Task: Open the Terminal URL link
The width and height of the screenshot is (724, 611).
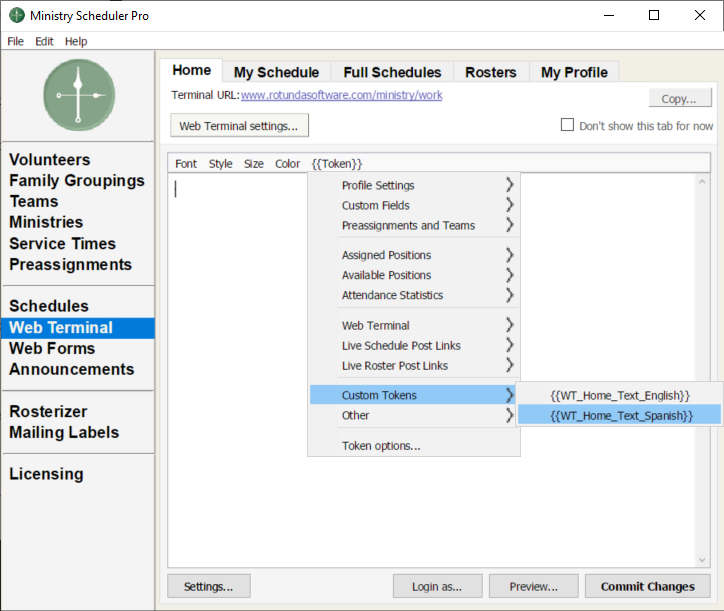Action: (x=341, y=95)
